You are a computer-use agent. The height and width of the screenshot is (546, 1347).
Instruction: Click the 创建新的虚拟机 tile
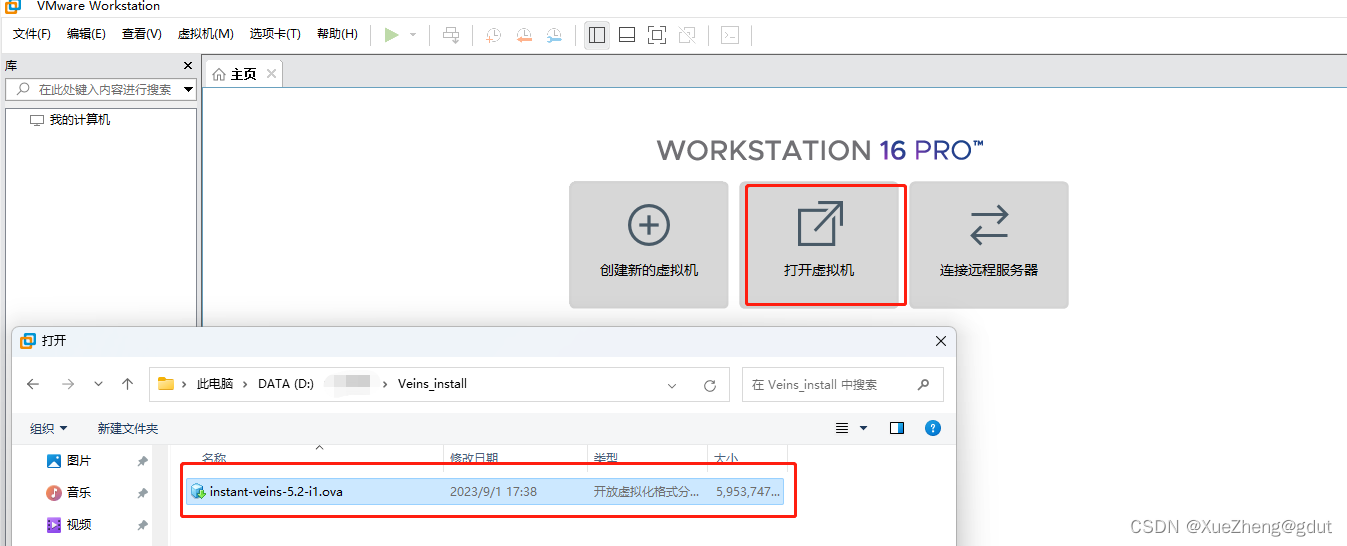[649, 244]
